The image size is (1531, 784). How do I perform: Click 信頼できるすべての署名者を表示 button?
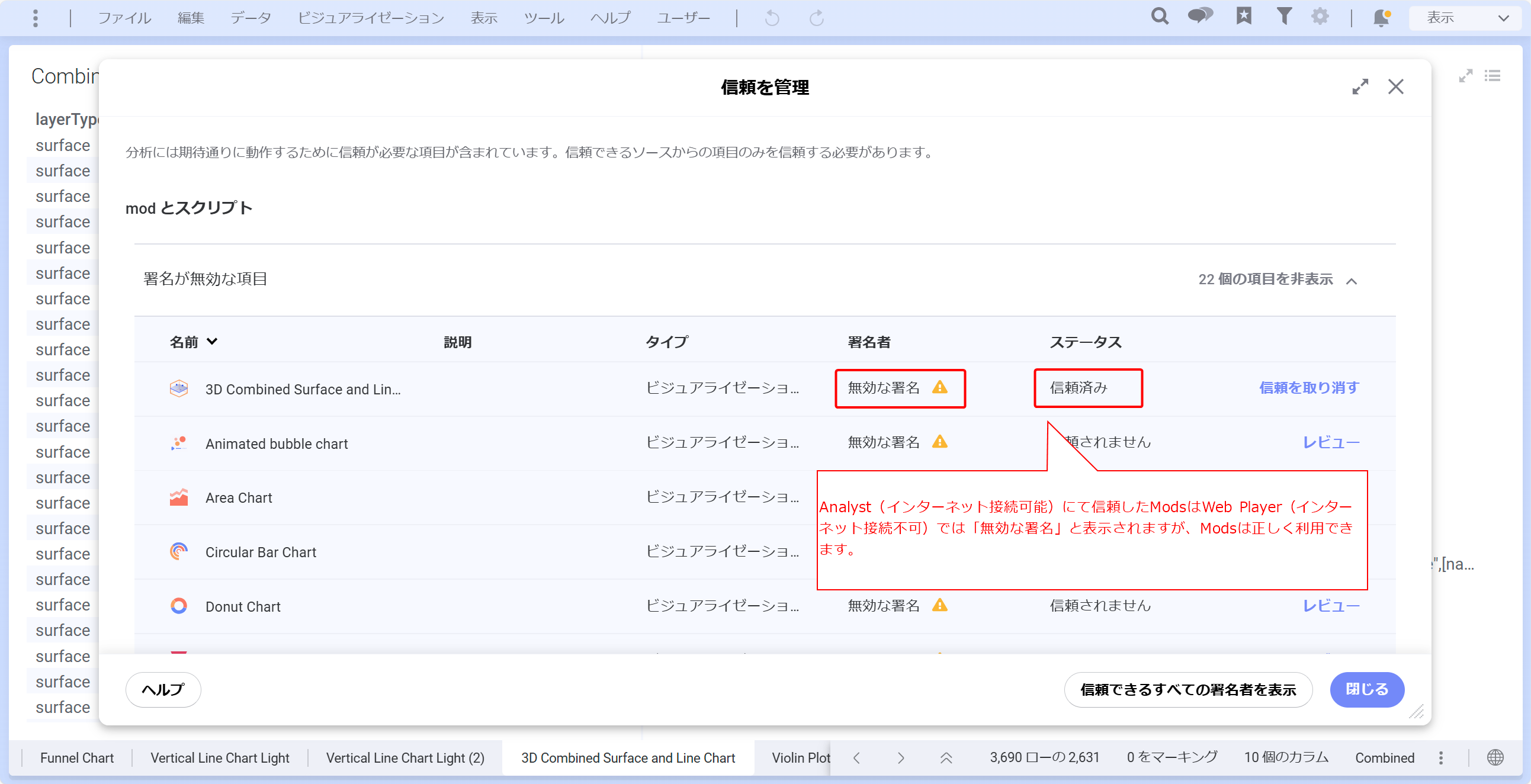click(1188, 689)
